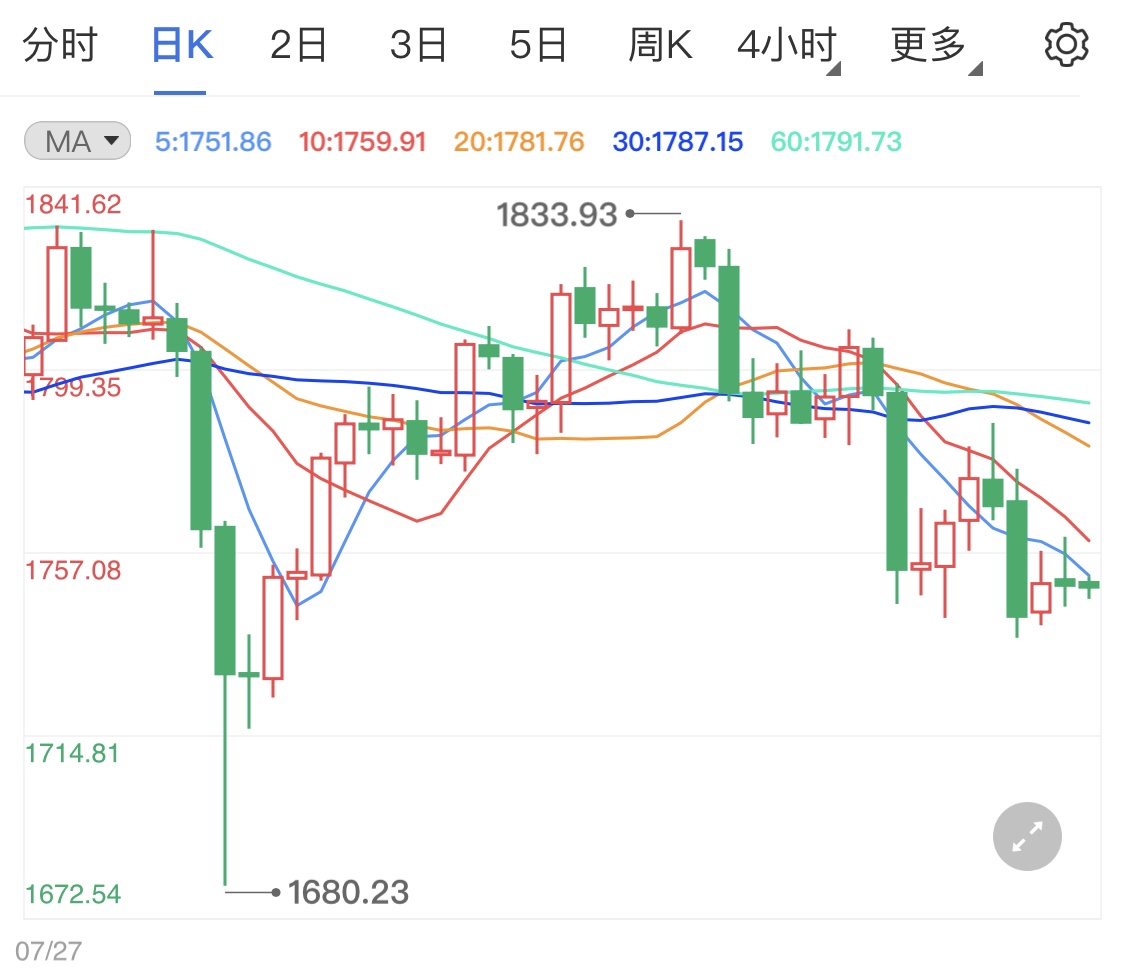
Task: Toggle the MA30 blue average line
Action: tap(677, 141)
